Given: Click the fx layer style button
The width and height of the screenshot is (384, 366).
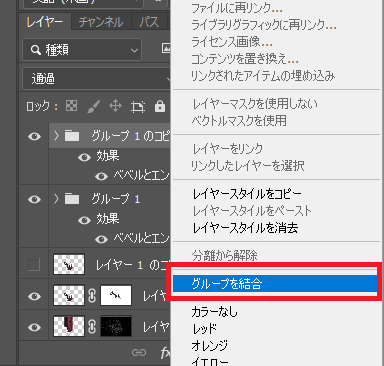Looking at the screenshot, I should pyautogui.click(x=165, y=353).
